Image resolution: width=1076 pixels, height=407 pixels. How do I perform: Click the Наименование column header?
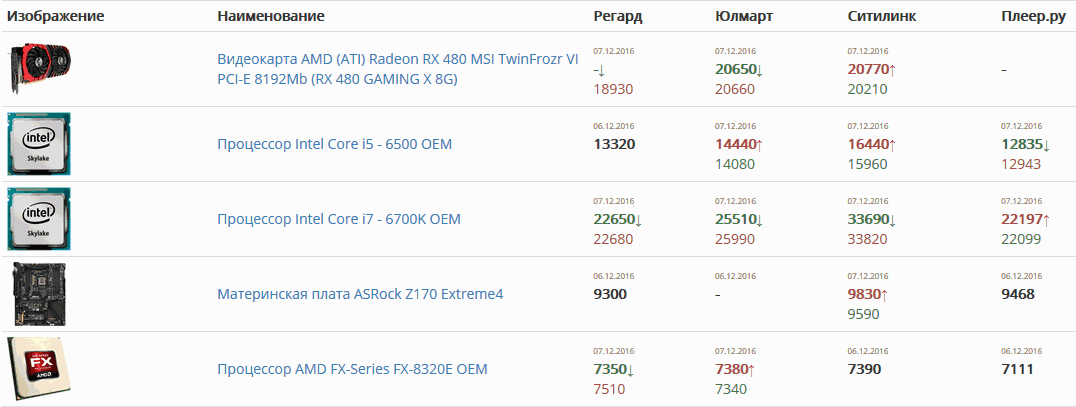tap(270, 17)
